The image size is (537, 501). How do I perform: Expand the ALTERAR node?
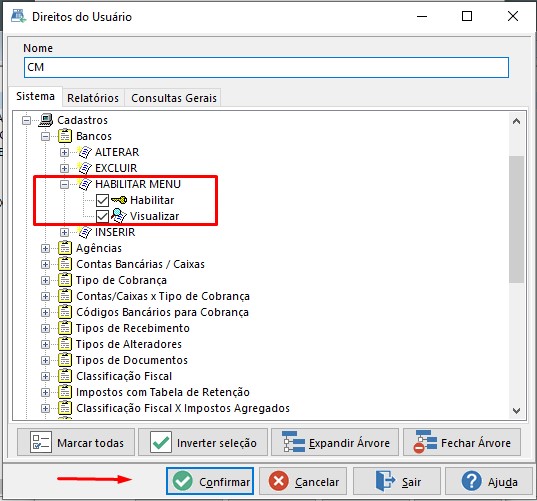click(64, 152)
